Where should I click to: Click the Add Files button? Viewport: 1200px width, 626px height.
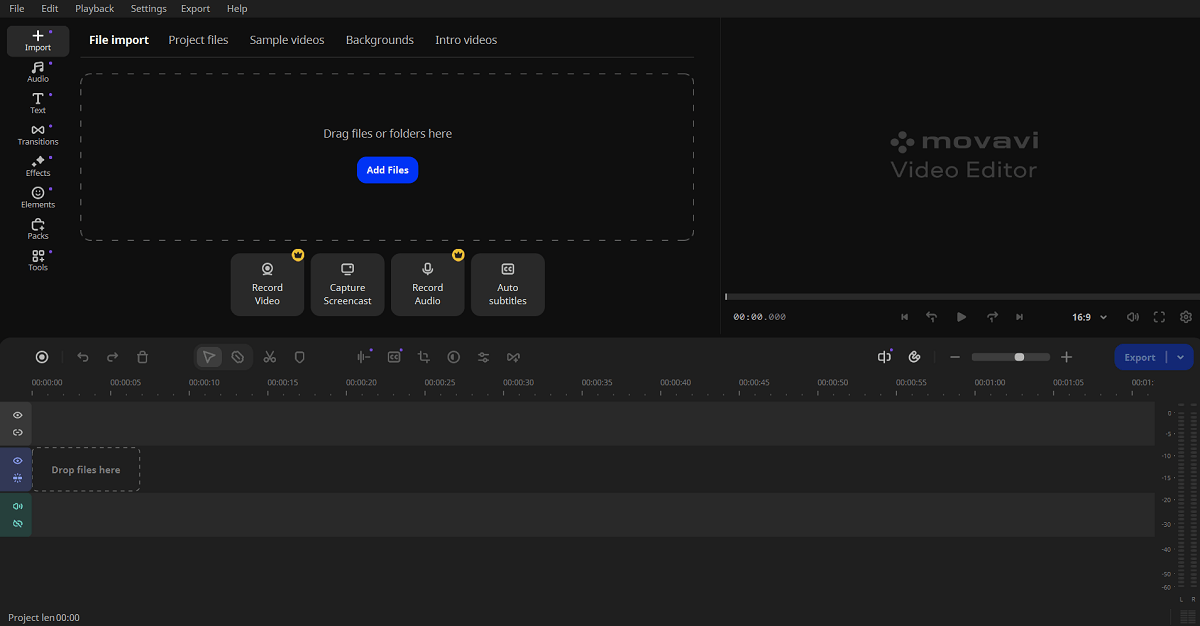387,170
